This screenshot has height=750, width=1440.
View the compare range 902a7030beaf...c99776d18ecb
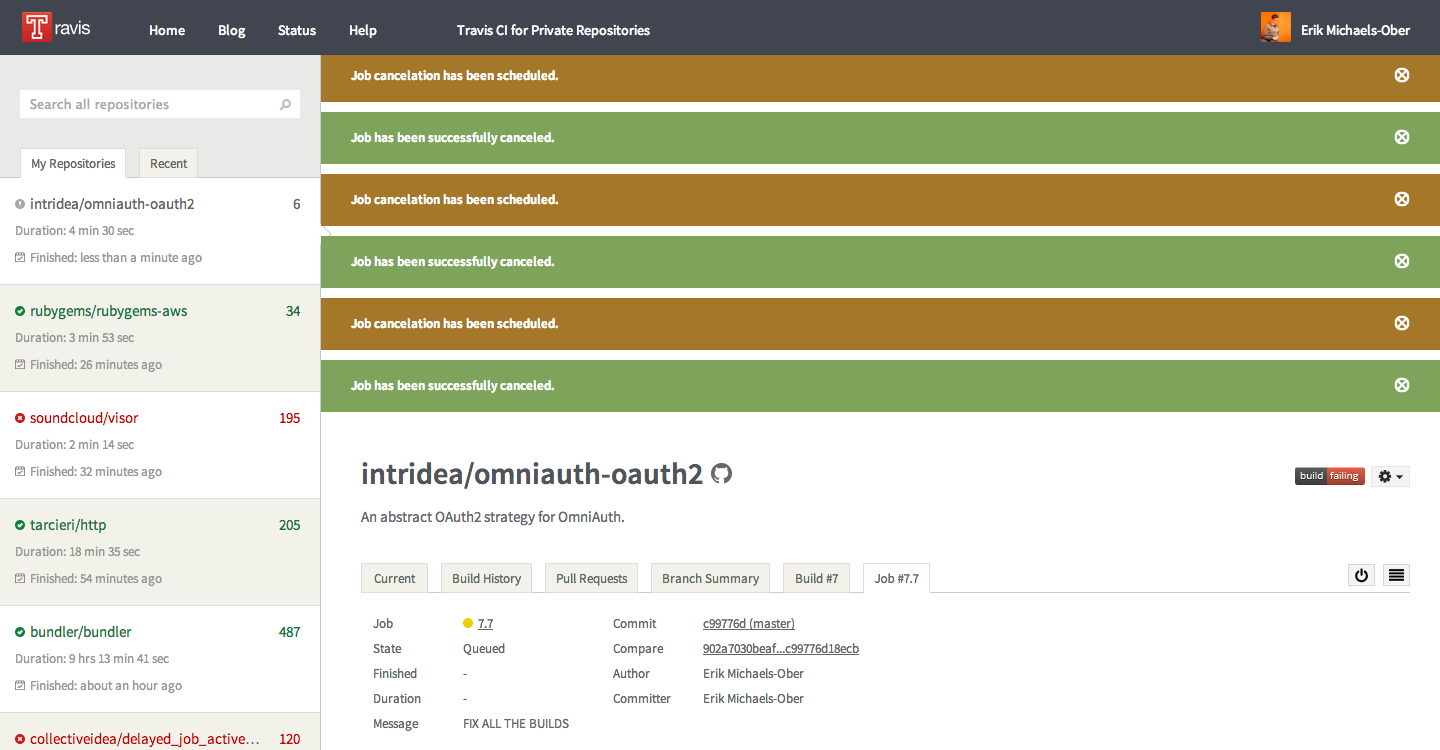tap(780, 648)
